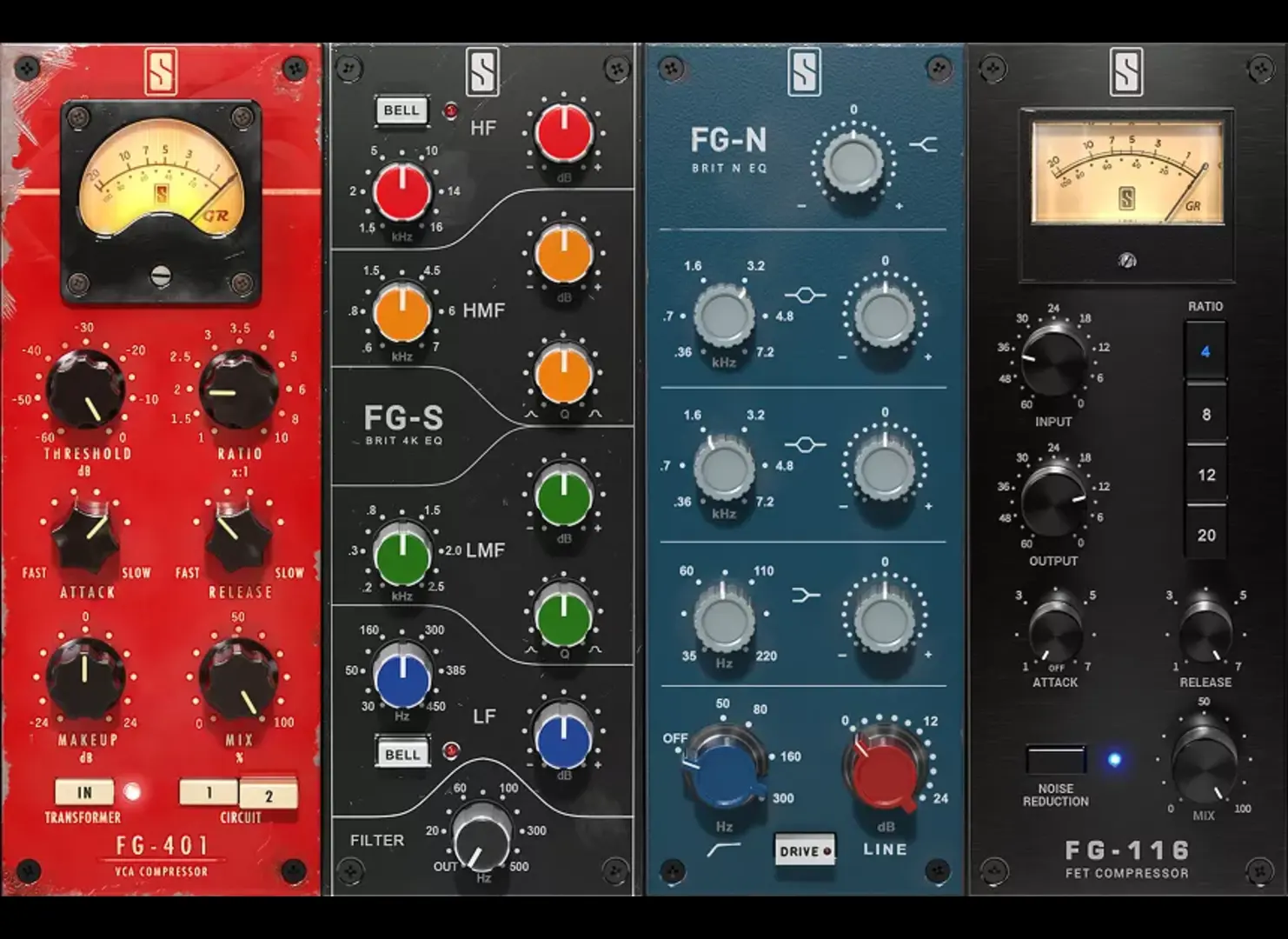This screenshot has width=1288, height=939.
Task: Toggle Noise Reduction on the FG-116
Action: pos(1056,759)
